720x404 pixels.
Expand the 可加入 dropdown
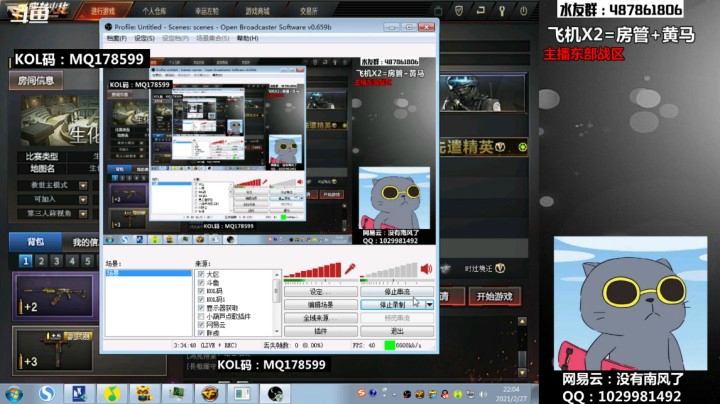[x=83, y=200]
